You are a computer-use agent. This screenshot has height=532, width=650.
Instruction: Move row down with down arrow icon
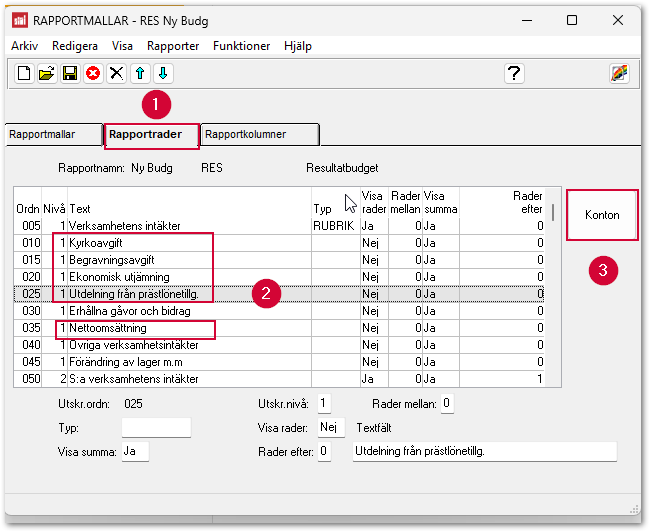click(163, 73)
